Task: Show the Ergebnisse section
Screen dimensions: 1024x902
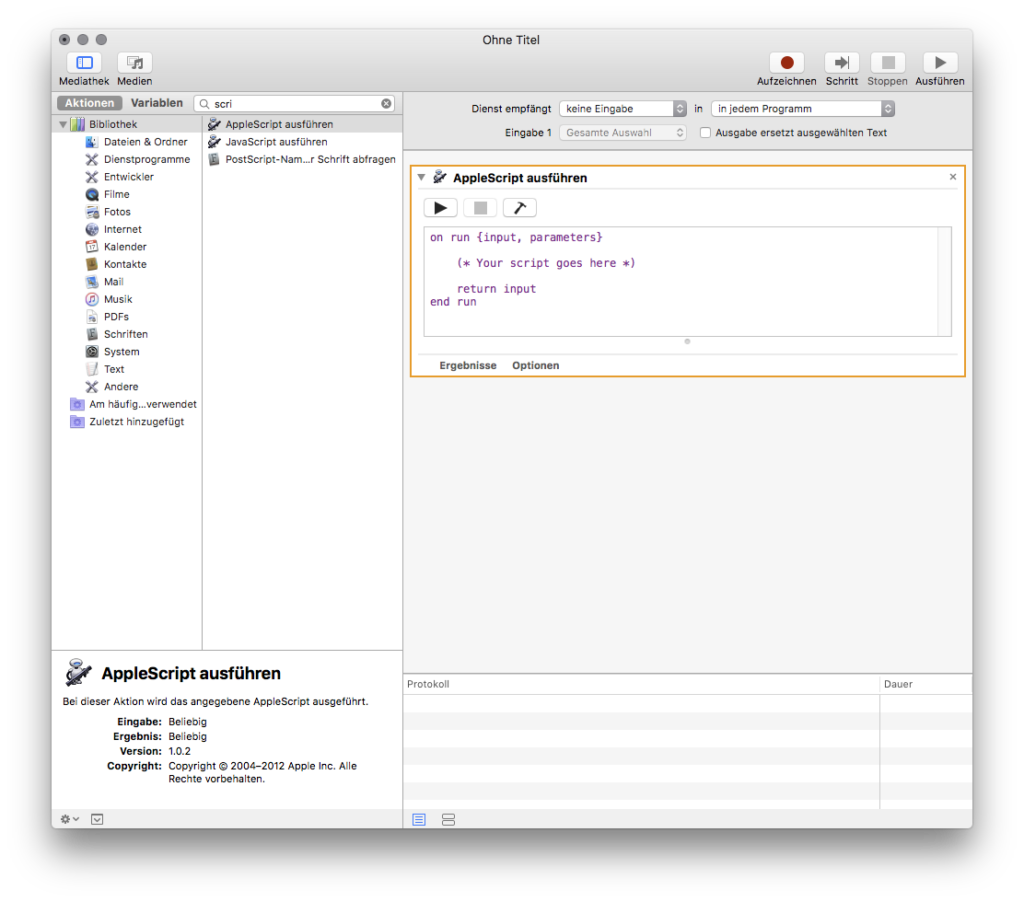Action: [x=468, y=366]
